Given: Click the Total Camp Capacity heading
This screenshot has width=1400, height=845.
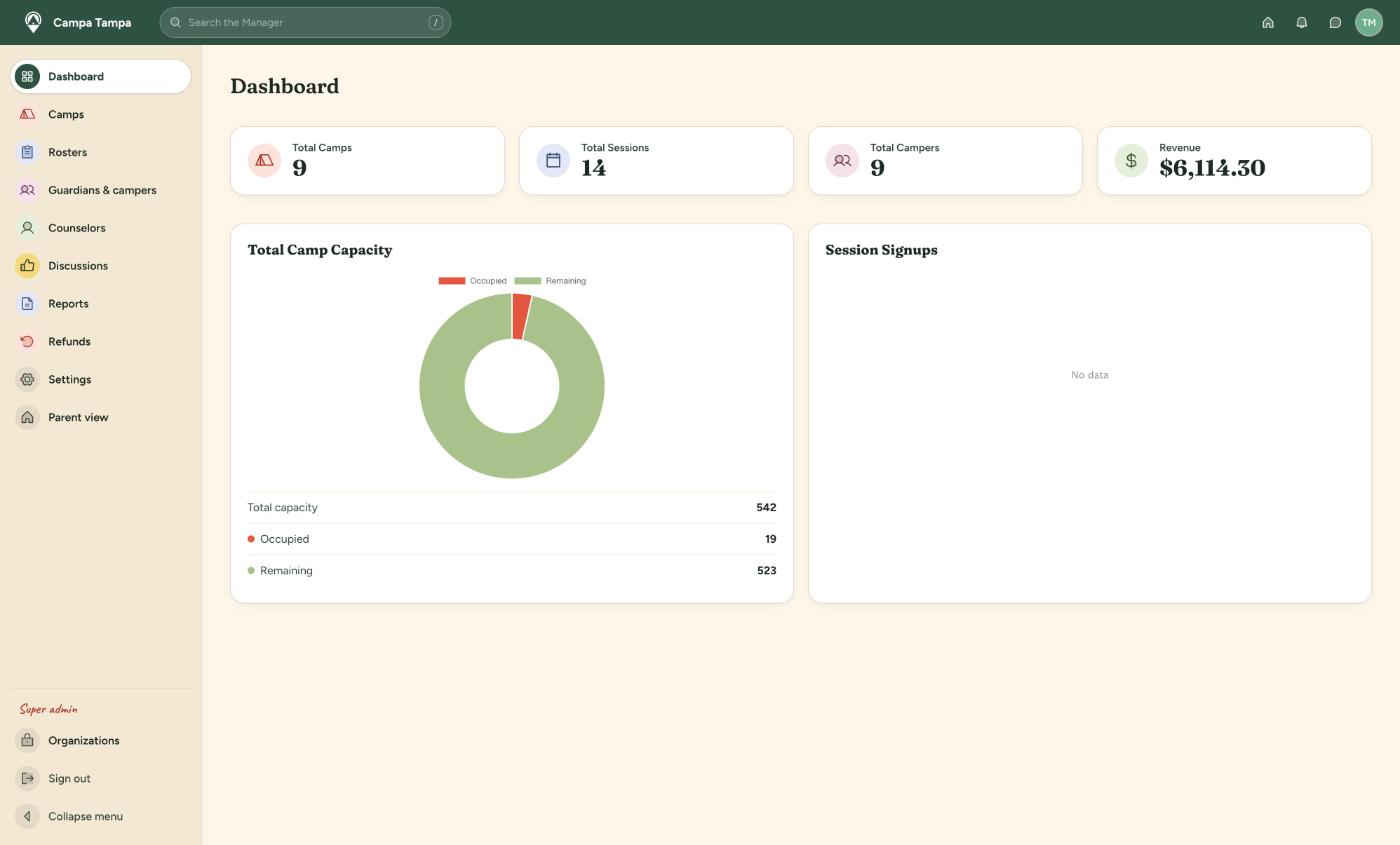Looking at the screenshot, I should point(320,250).
